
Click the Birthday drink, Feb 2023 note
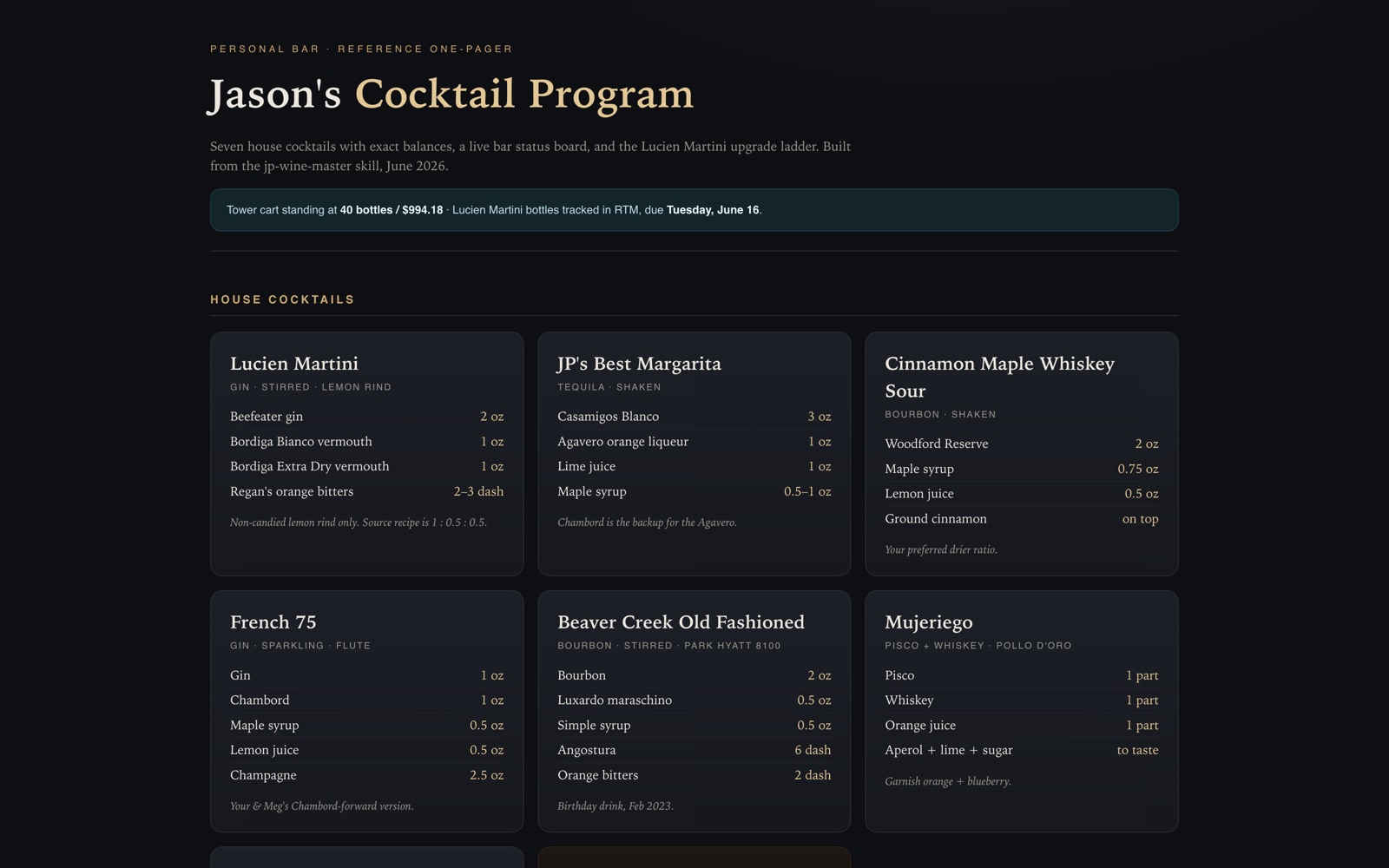pos(615,806)
